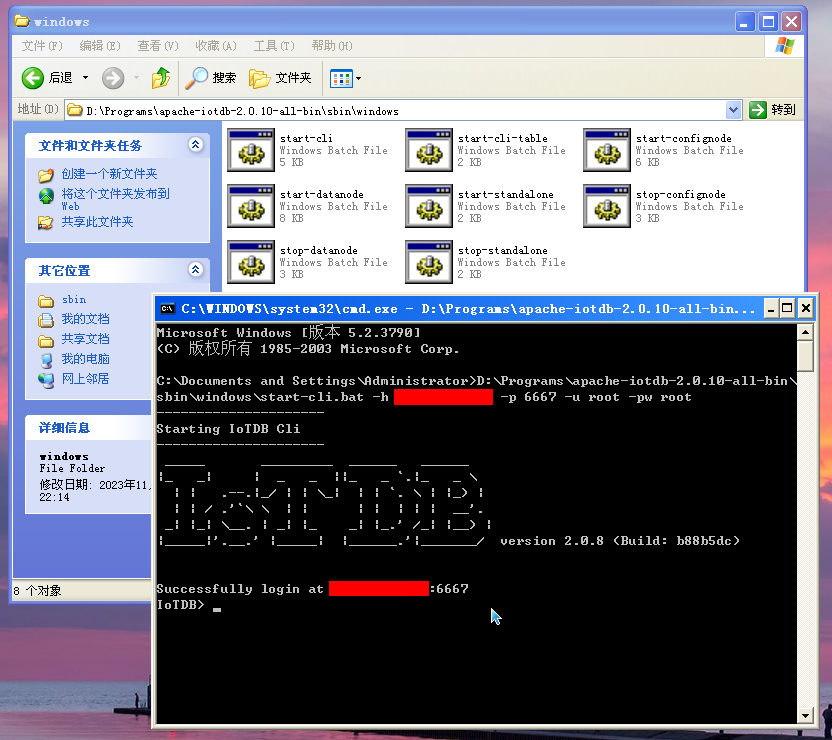The height and width of the screenshot is (740, 832).
Task: Click the status bar '8 个对象' text
Action: tap(37, 590)
